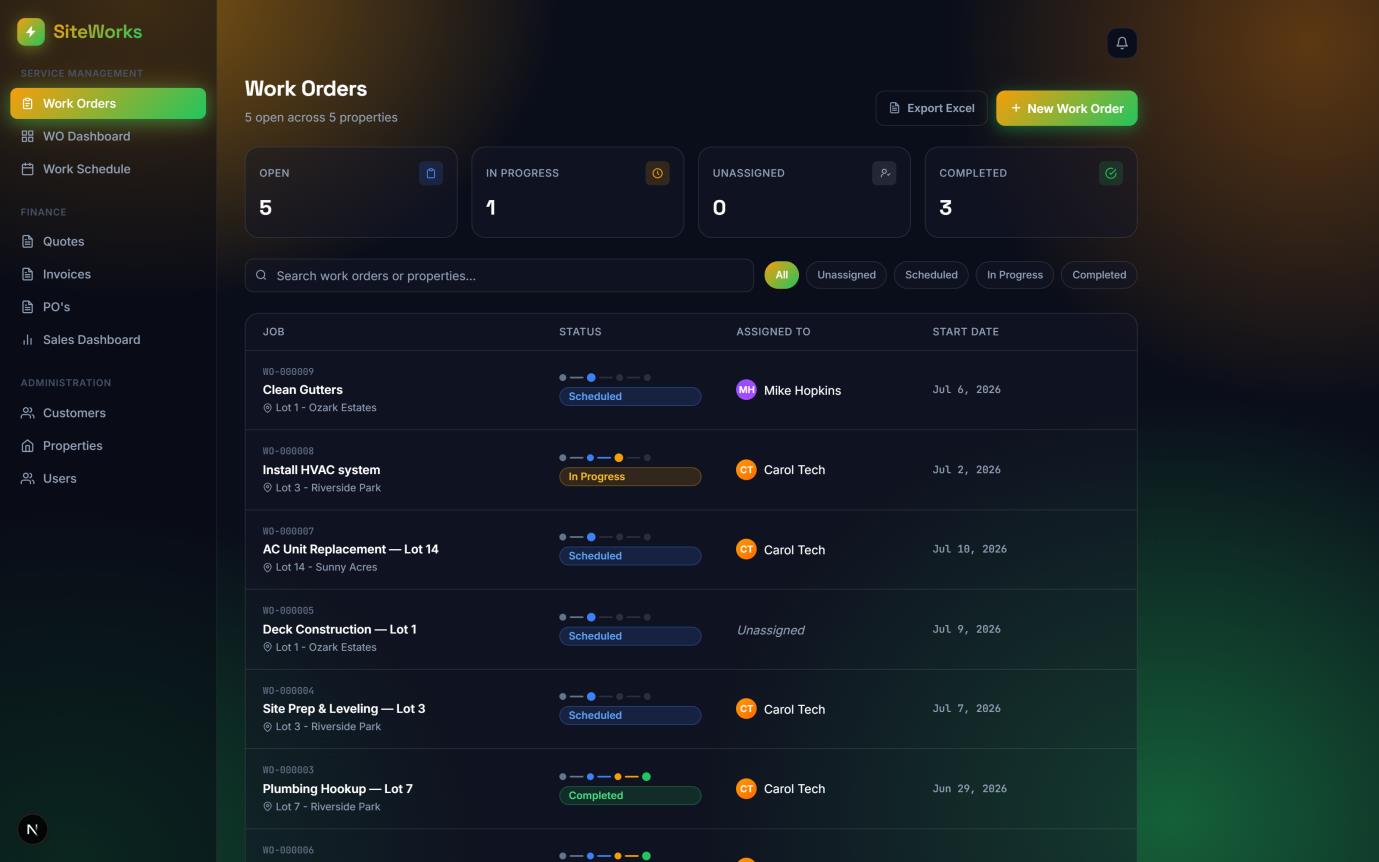Viewport: 1379px width, 862px height.
Task: Click the Completed stat card
Action: pyautogui.click(x=1031, y=192)
